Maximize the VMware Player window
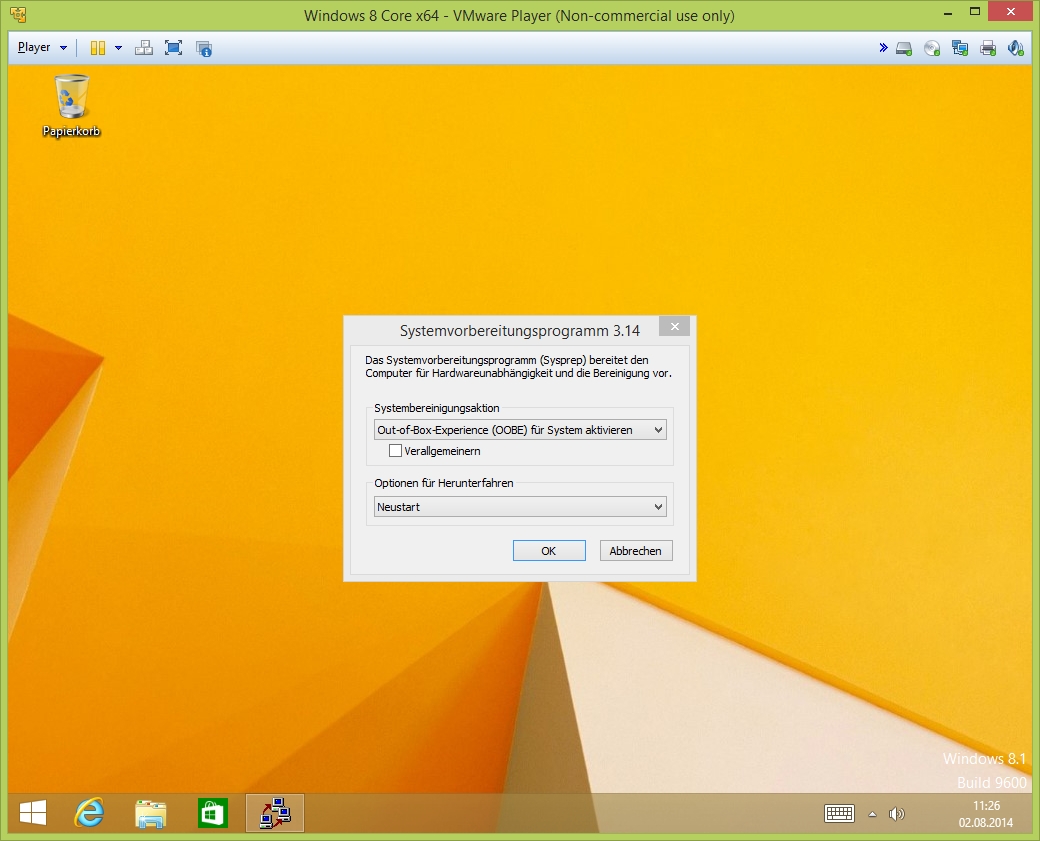1040x841 pixels. 975,12
